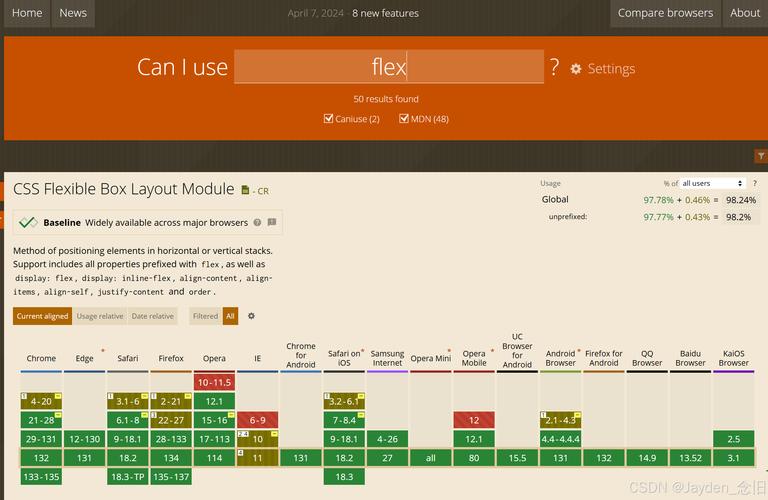Toggle the MDN (48) checkbox
This screenshot has width=768, height=500.
click(x=404, y=119)
